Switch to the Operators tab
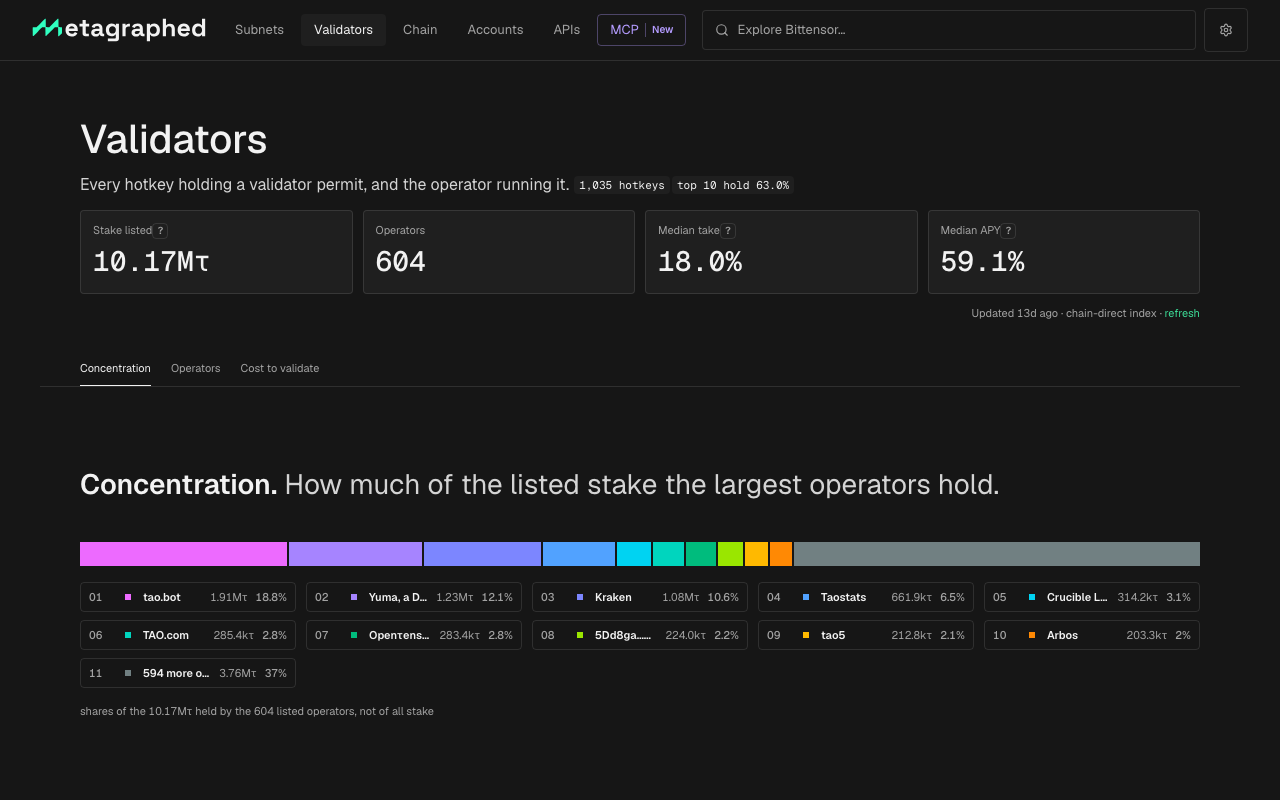The image size is (1280, 800). pos(195,368)
